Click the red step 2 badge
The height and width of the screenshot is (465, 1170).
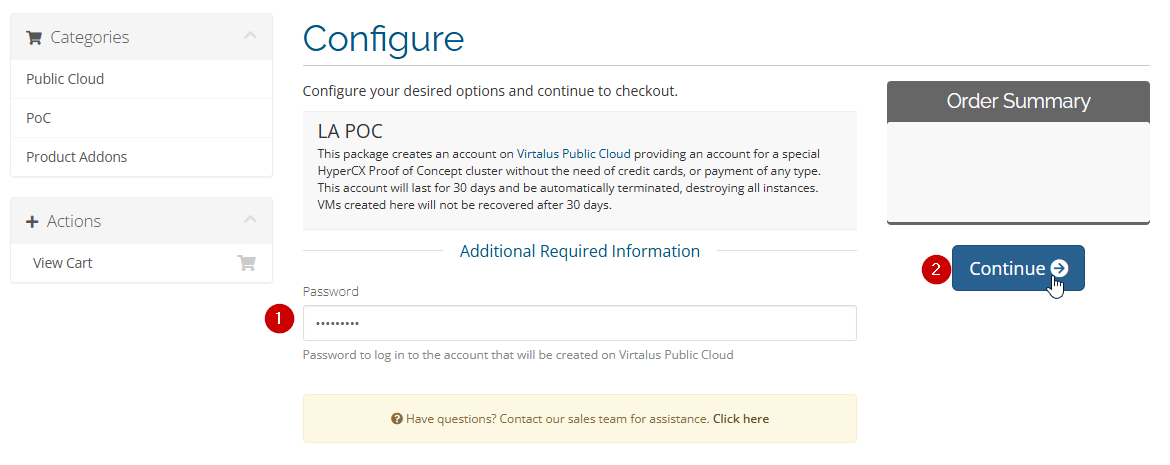click(x=935, y=268)
